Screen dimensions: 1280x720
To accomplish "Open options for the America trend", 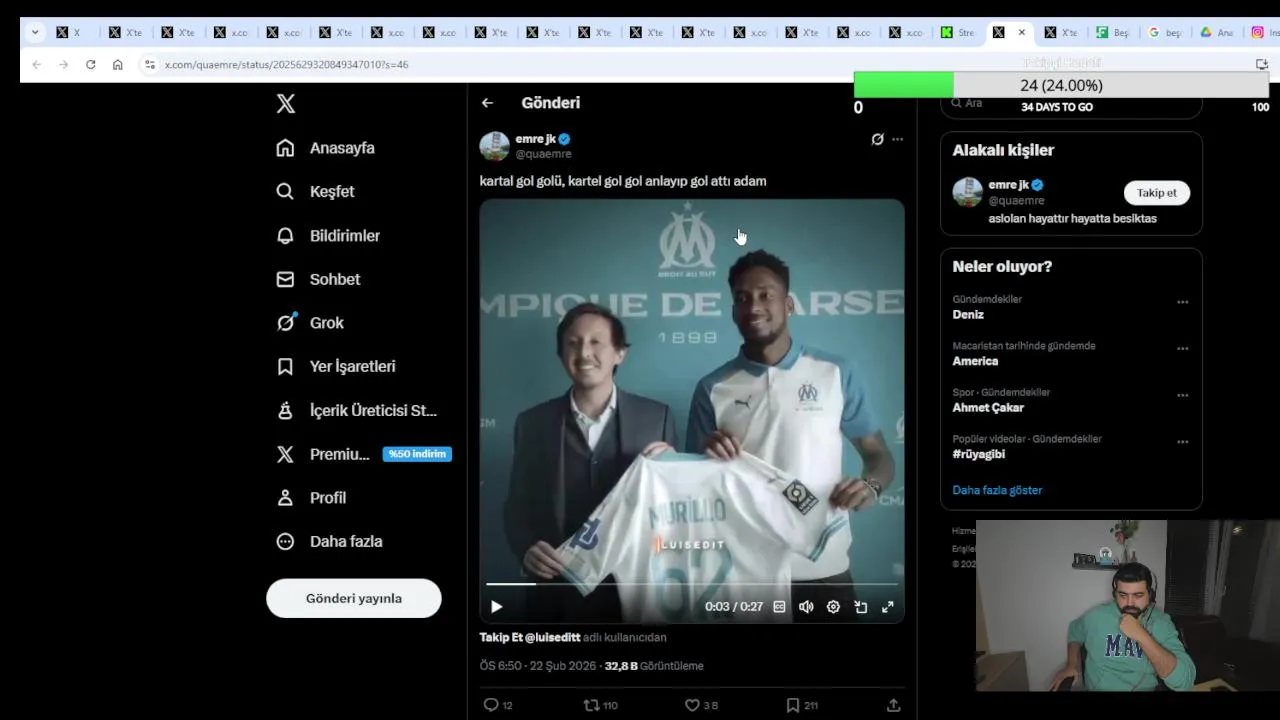I will point(1183,349).
